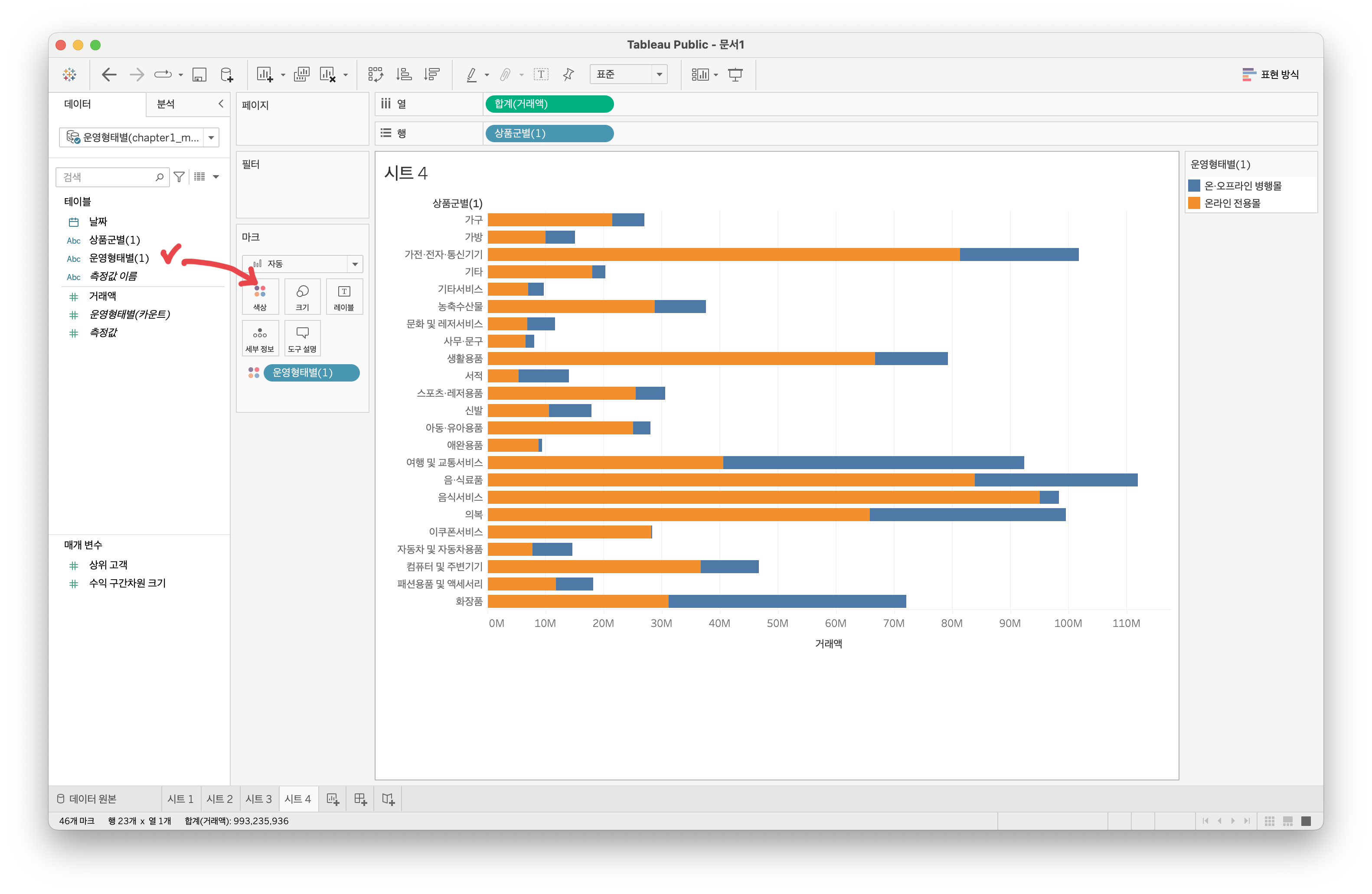
Task: Sort ascending using toolbar icon
Action: (x=404, y=75)
